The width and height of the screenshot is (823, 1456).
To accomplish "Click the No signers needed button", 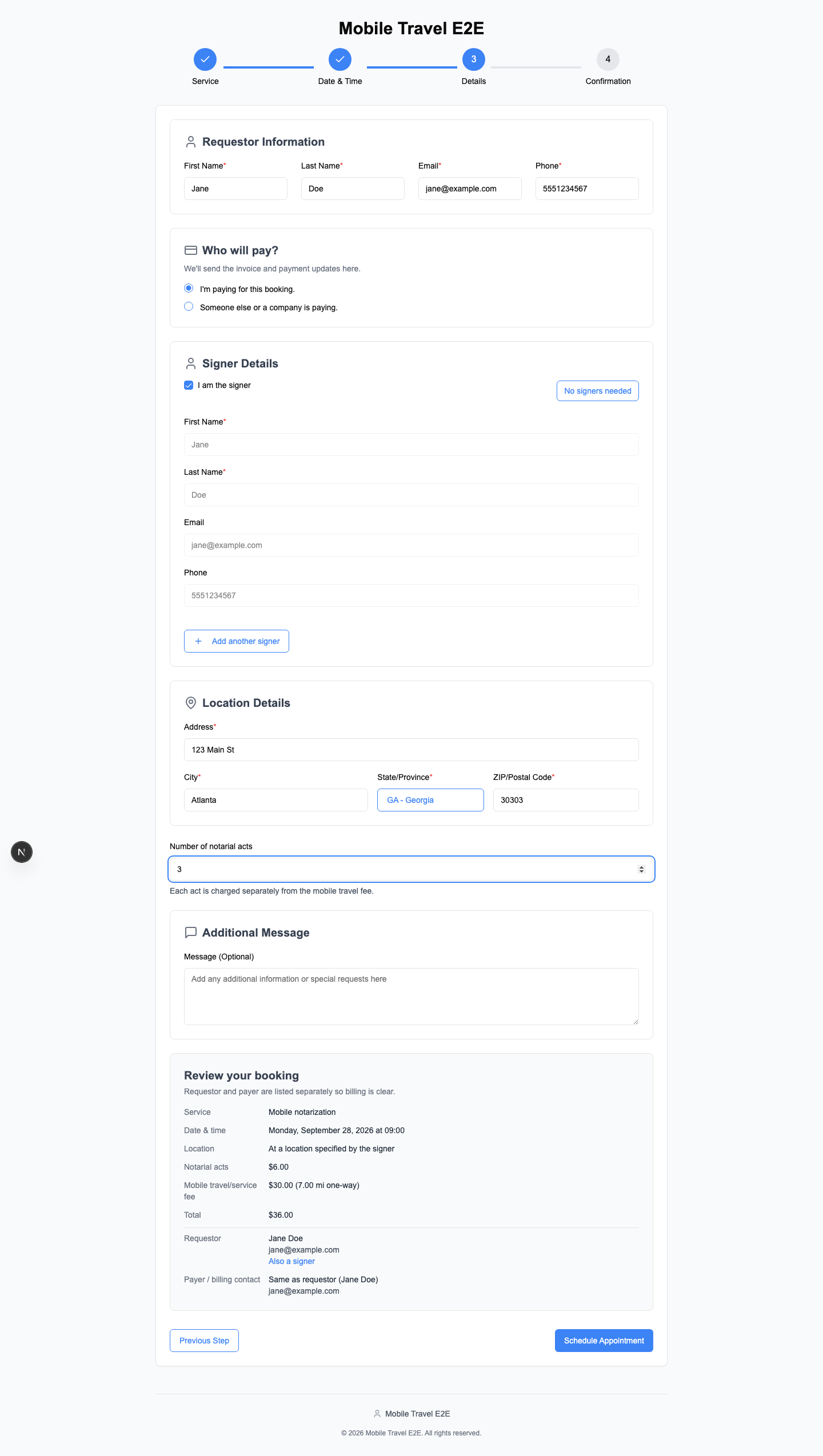I will (598, 391).
